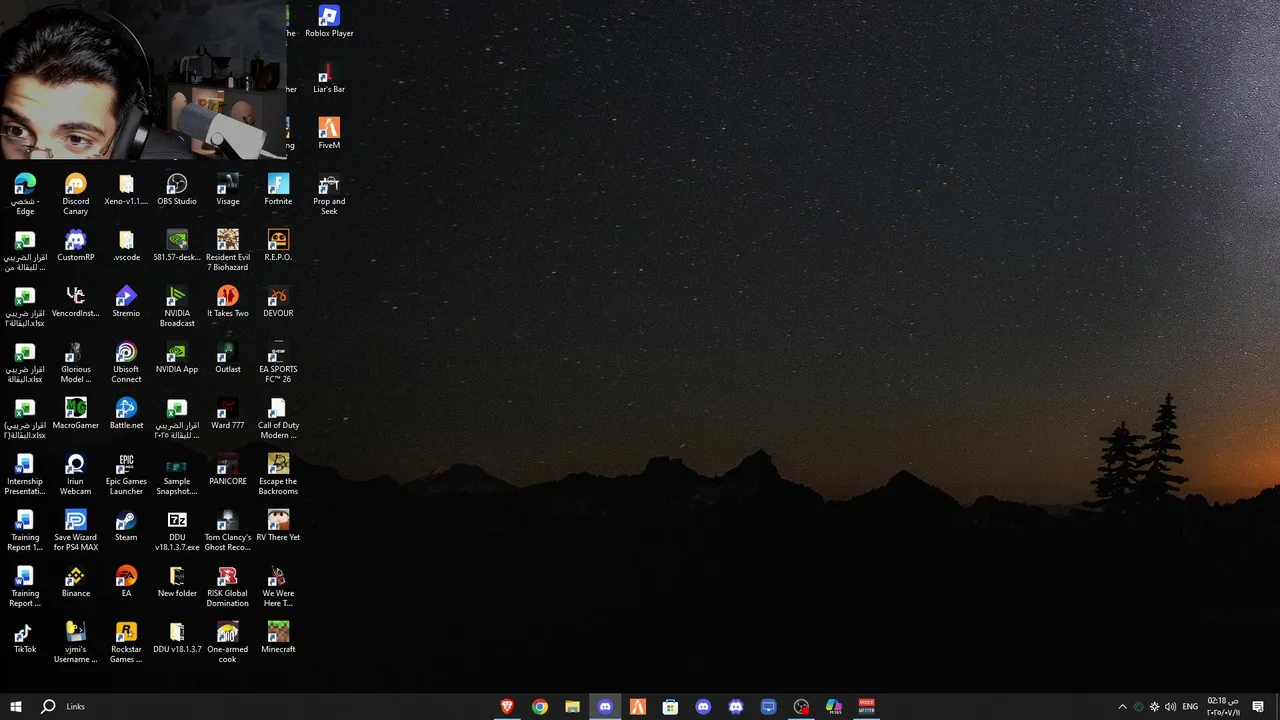Open the Edge browser desktop shortcut
Viewport: 1280px width, 720px height.
point(25,195)
